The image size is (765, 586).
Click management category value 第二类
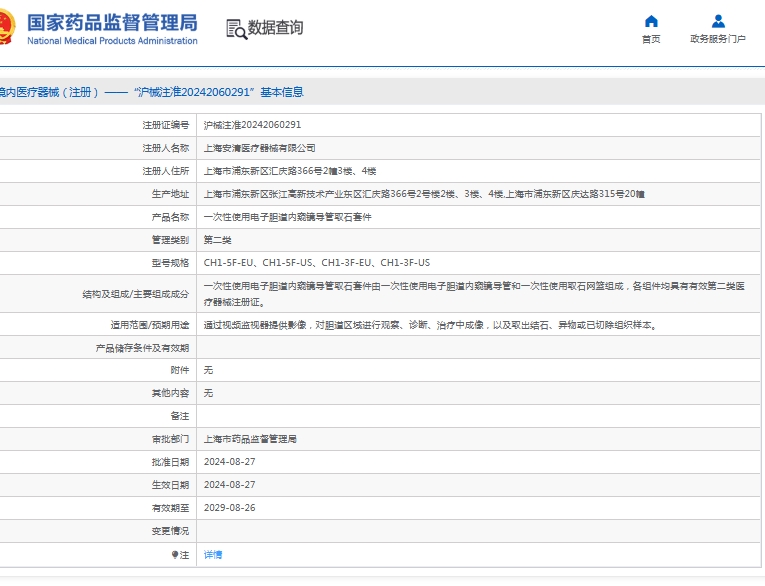(218, 240)
